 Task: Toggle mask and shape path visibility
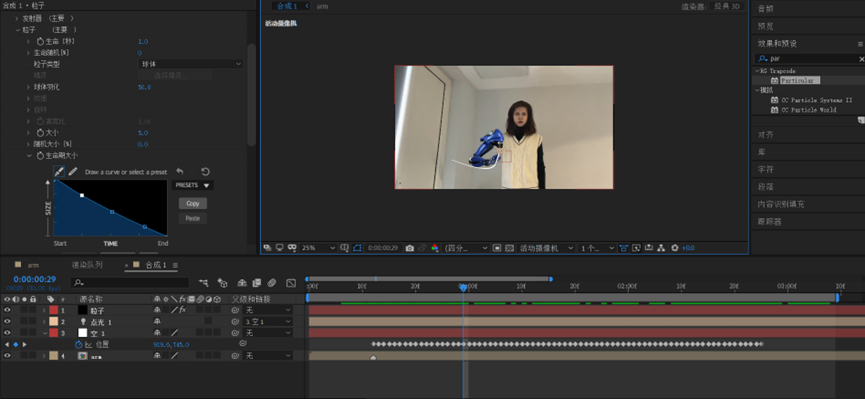click(357, 248)
